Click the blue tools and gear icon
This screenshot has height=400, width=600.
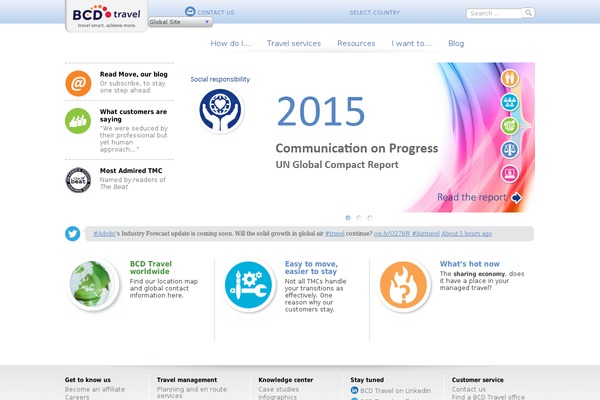click(x=248, y=285)
